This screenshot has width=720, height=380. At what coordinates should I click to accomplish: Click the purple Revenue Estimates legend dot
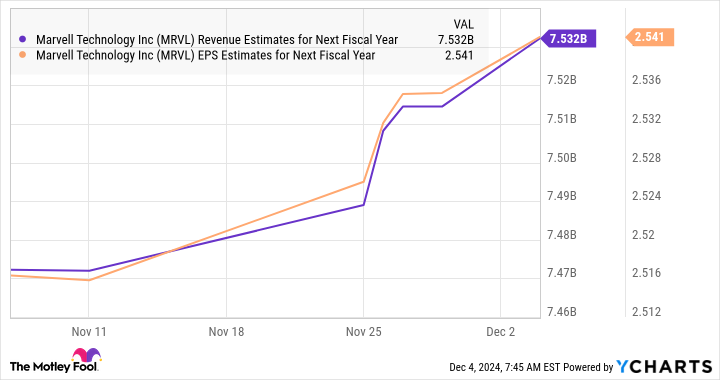pos(22,39)
